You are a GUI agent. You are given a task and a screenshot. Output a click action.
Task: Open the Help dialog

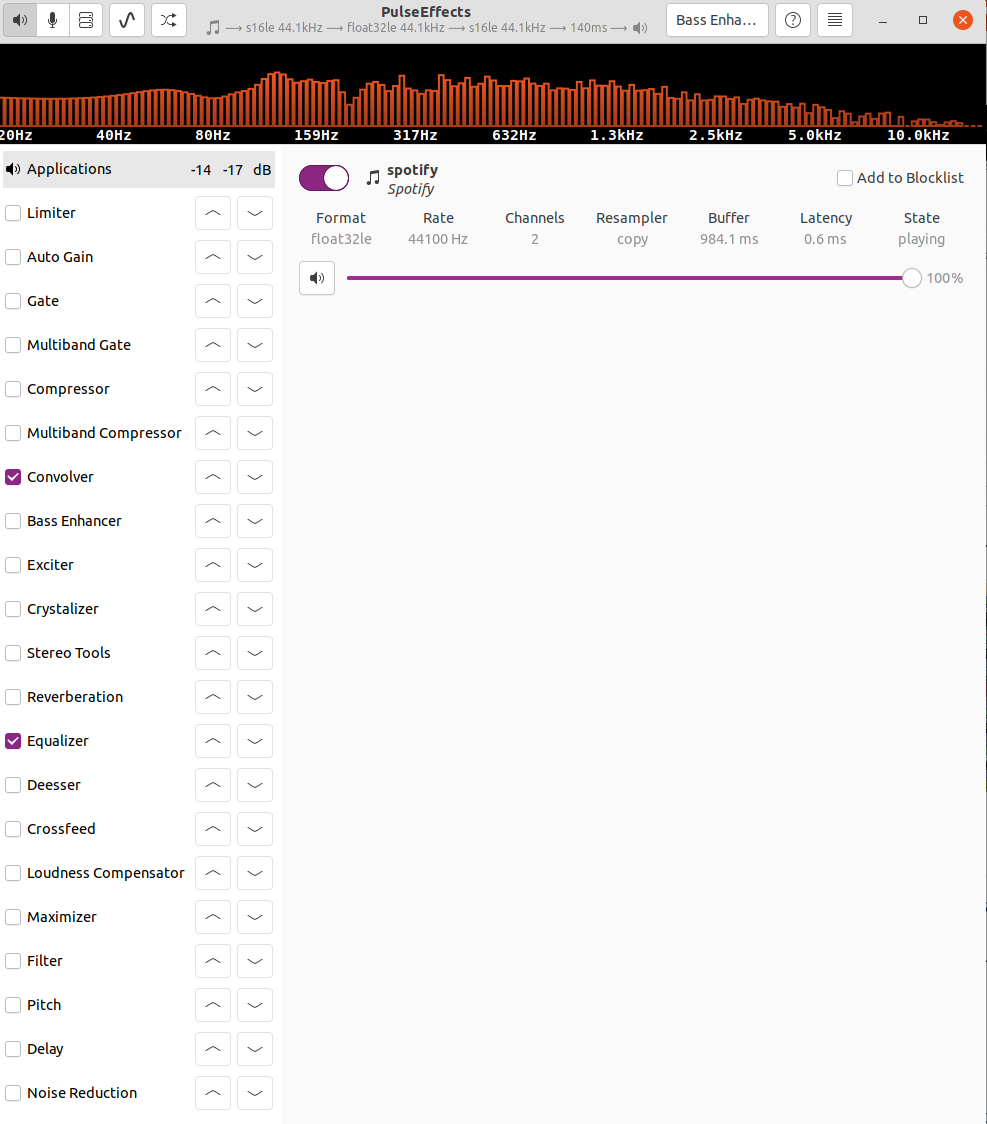point(792,20)
